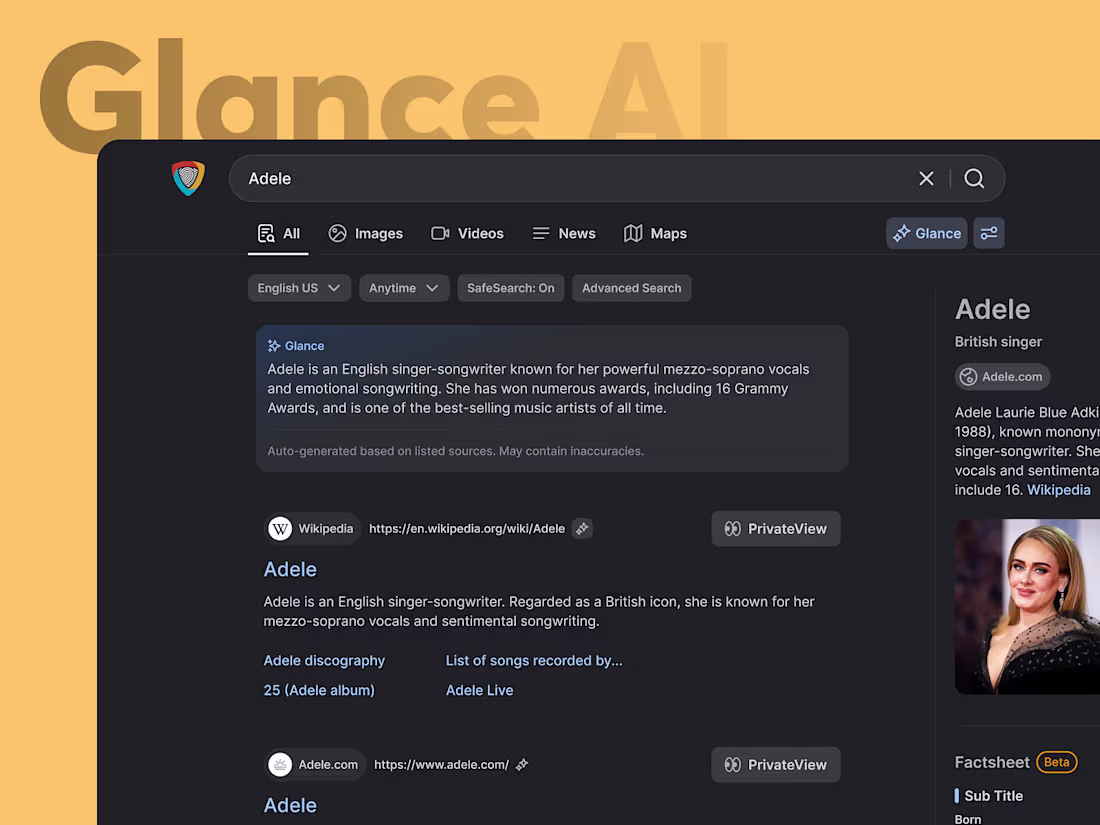Click the sparkle icon in the Glance summary card
The height and width of the screenshot is (825, 1100).
(272, 345)
